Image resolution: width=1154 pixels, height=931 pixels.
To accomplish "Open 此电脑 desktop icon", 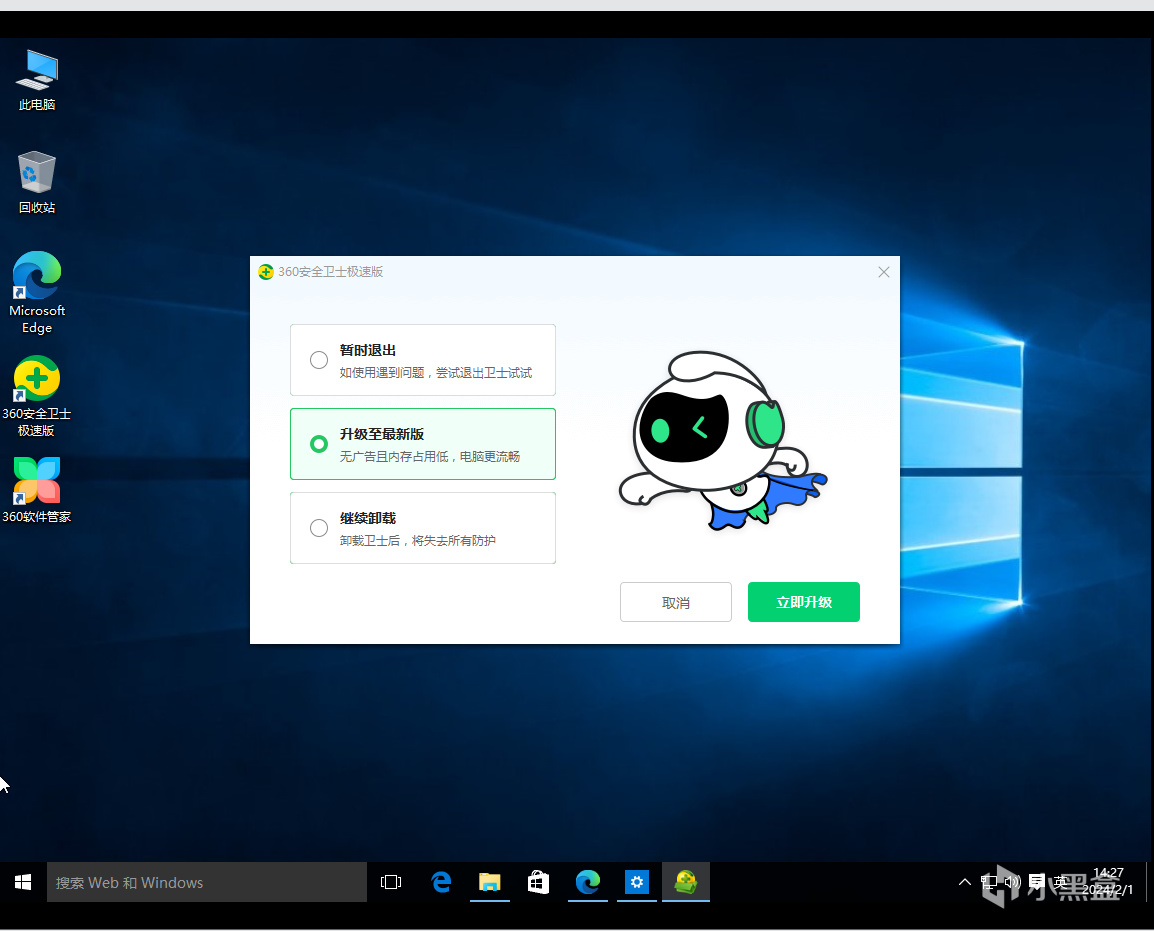I will [37, 80].
